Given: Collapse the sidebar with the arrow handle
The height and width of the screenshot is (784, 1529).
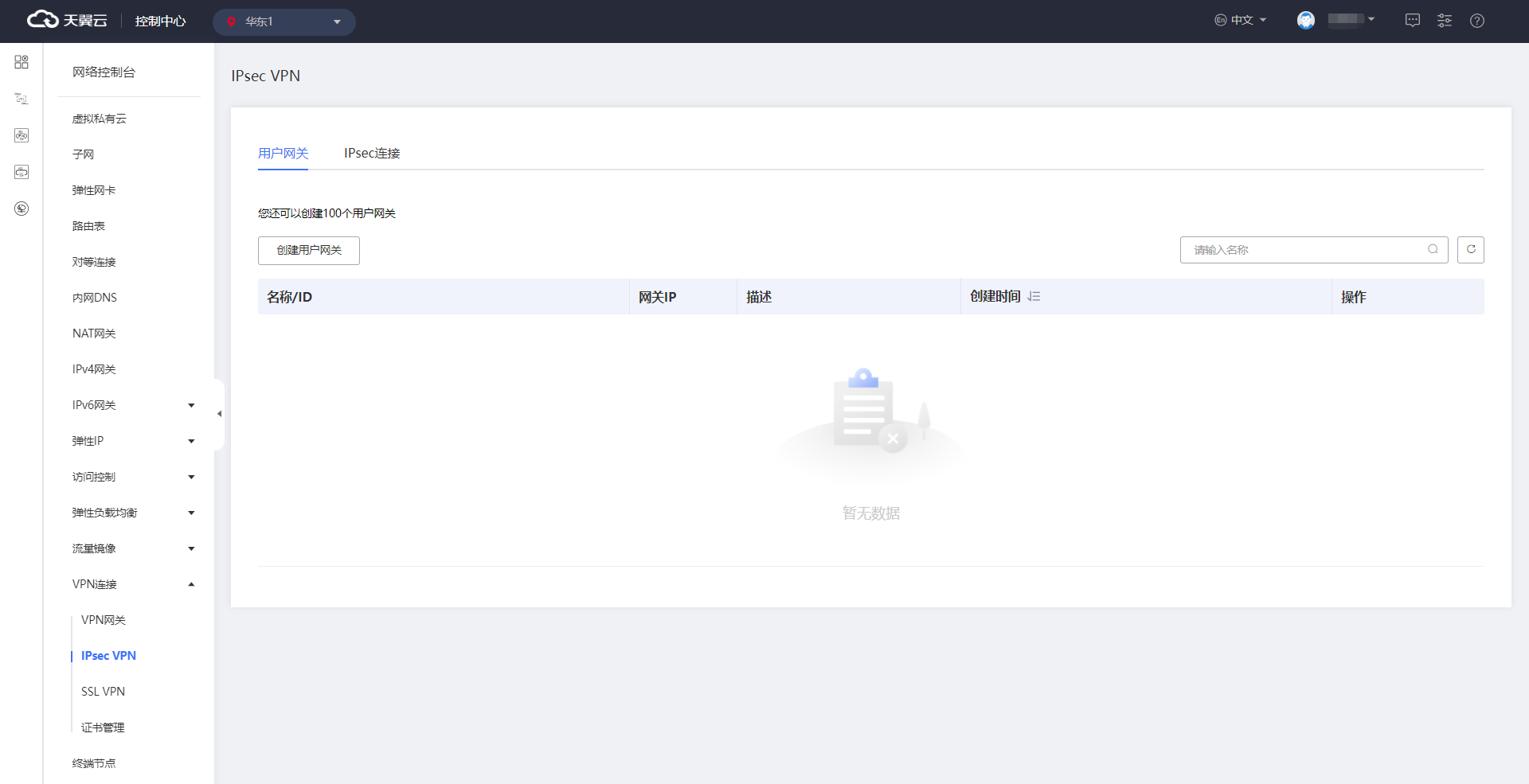Looking at the screenshot, I should coord(219,414).
